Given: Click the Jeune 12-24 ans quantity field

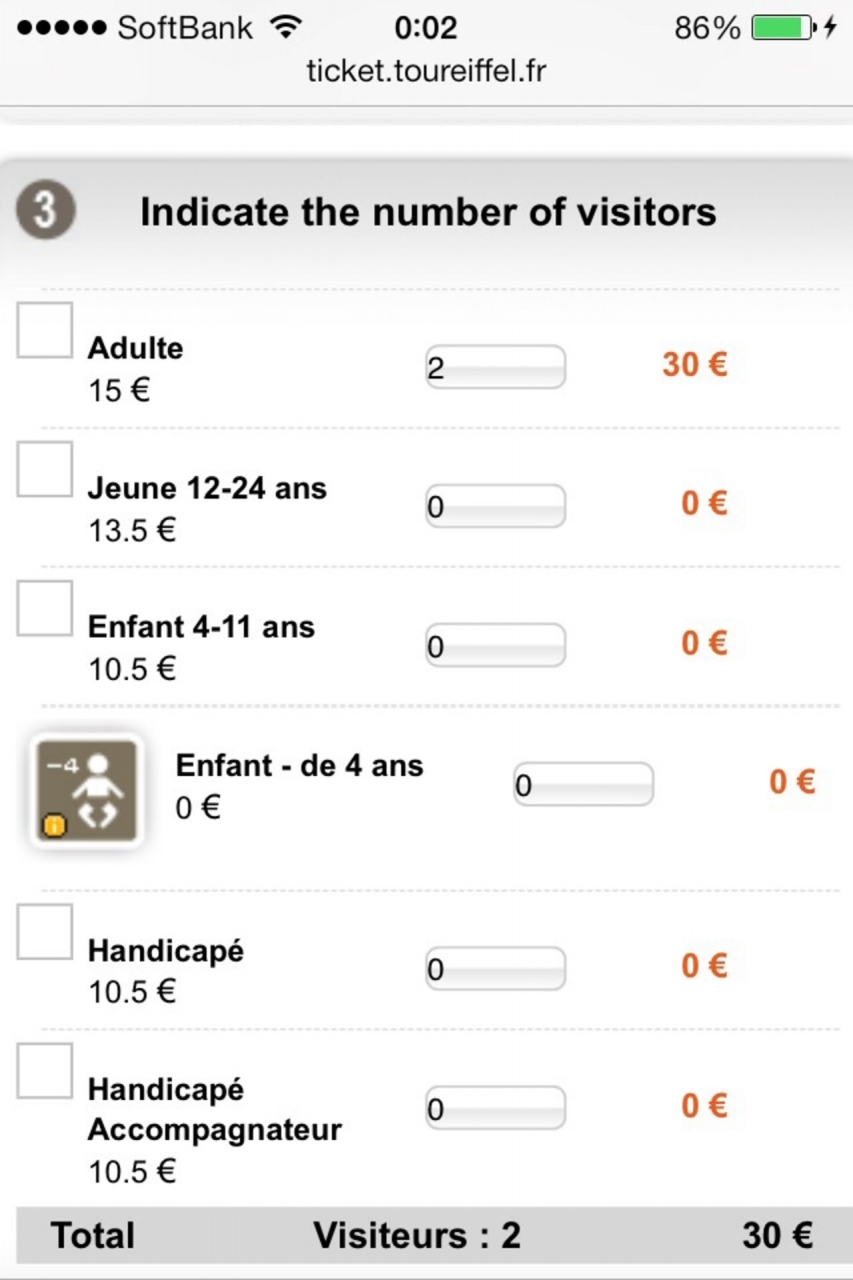Looking at the screenshot, I should [495, 507].
